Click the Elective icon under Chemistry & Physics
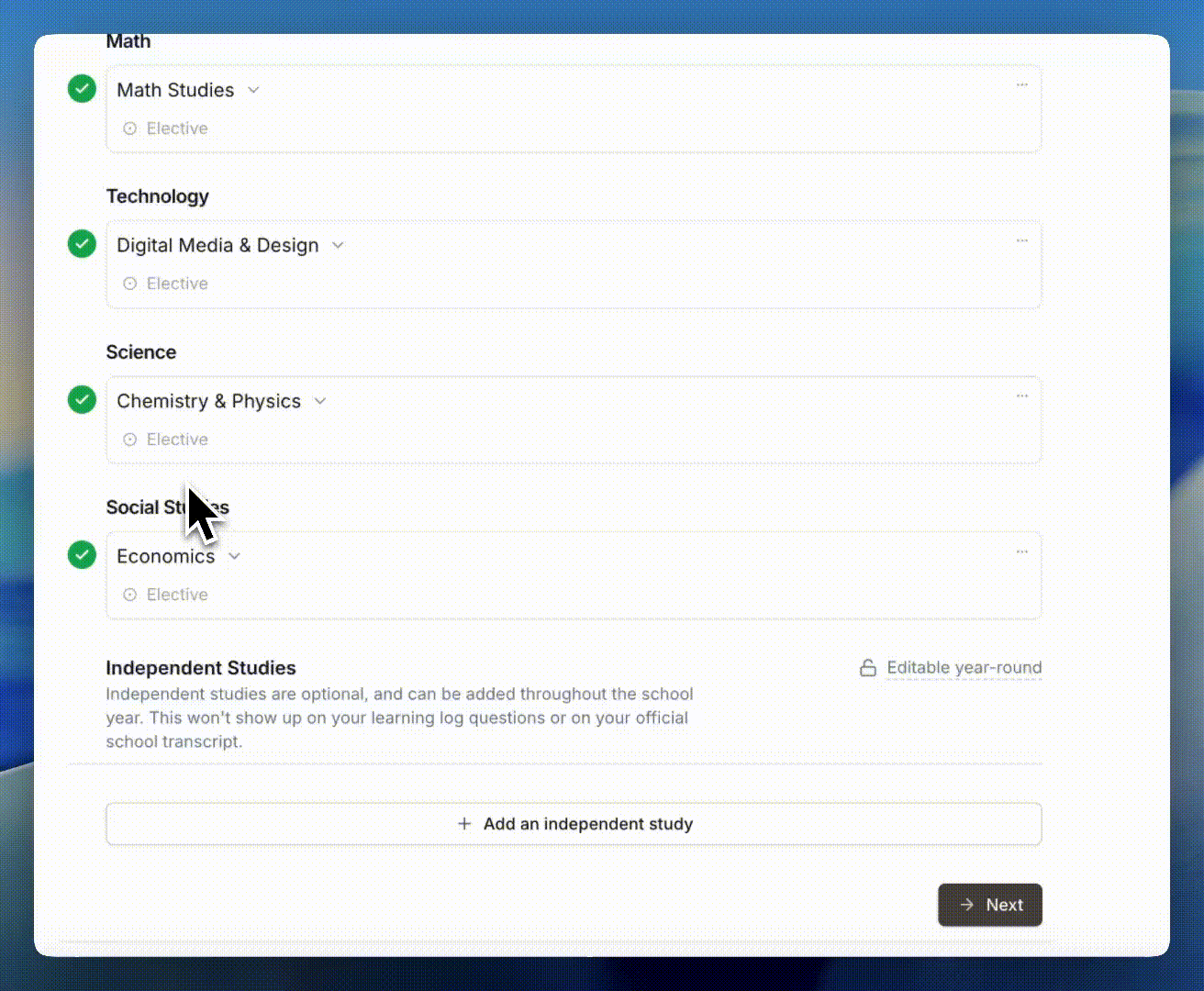This screenshot has width=1204, height=991. coord(130,440)
